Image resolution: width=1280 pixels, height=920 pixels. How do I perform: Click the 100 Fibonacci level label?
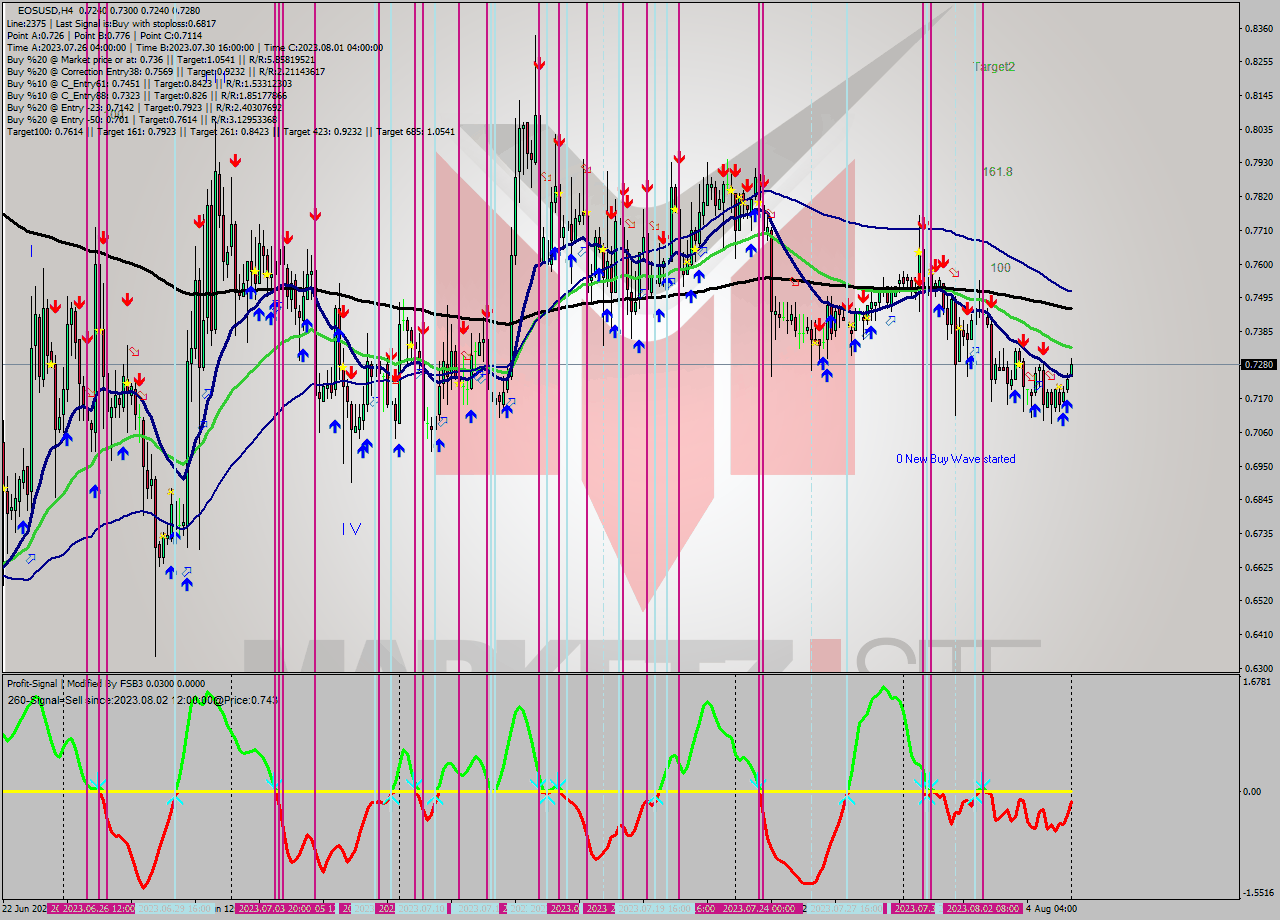1000,268
